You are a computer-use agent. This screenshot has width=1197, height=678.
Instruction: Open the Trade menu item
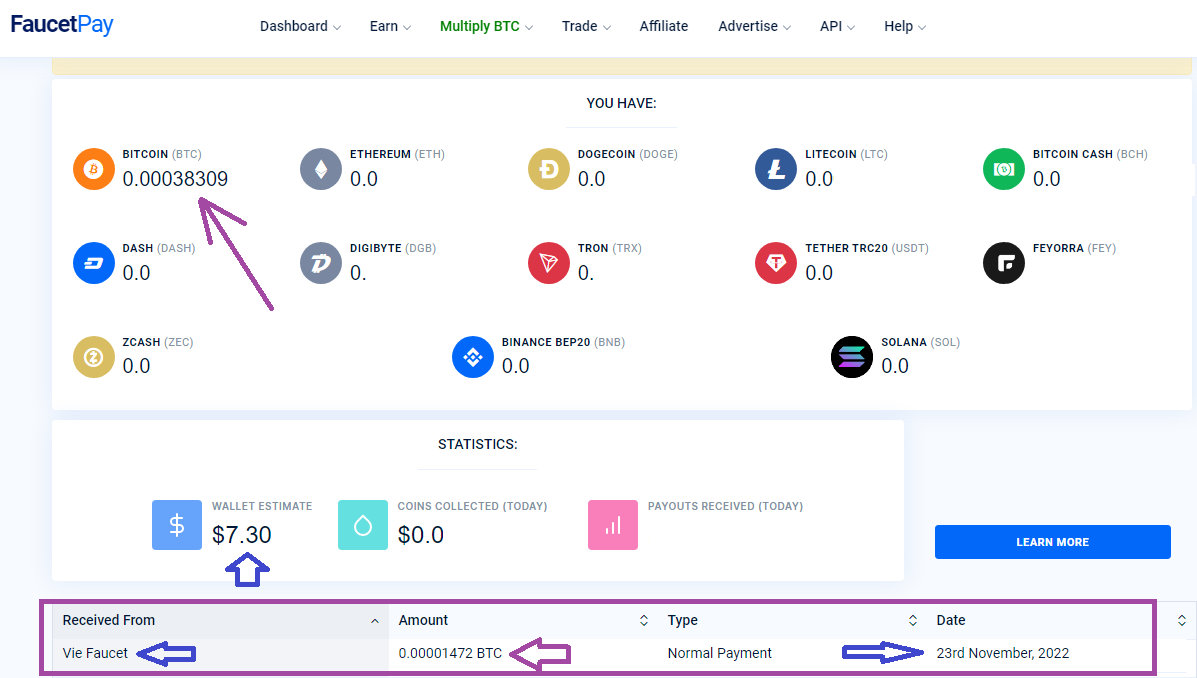(x=586, y=26)
